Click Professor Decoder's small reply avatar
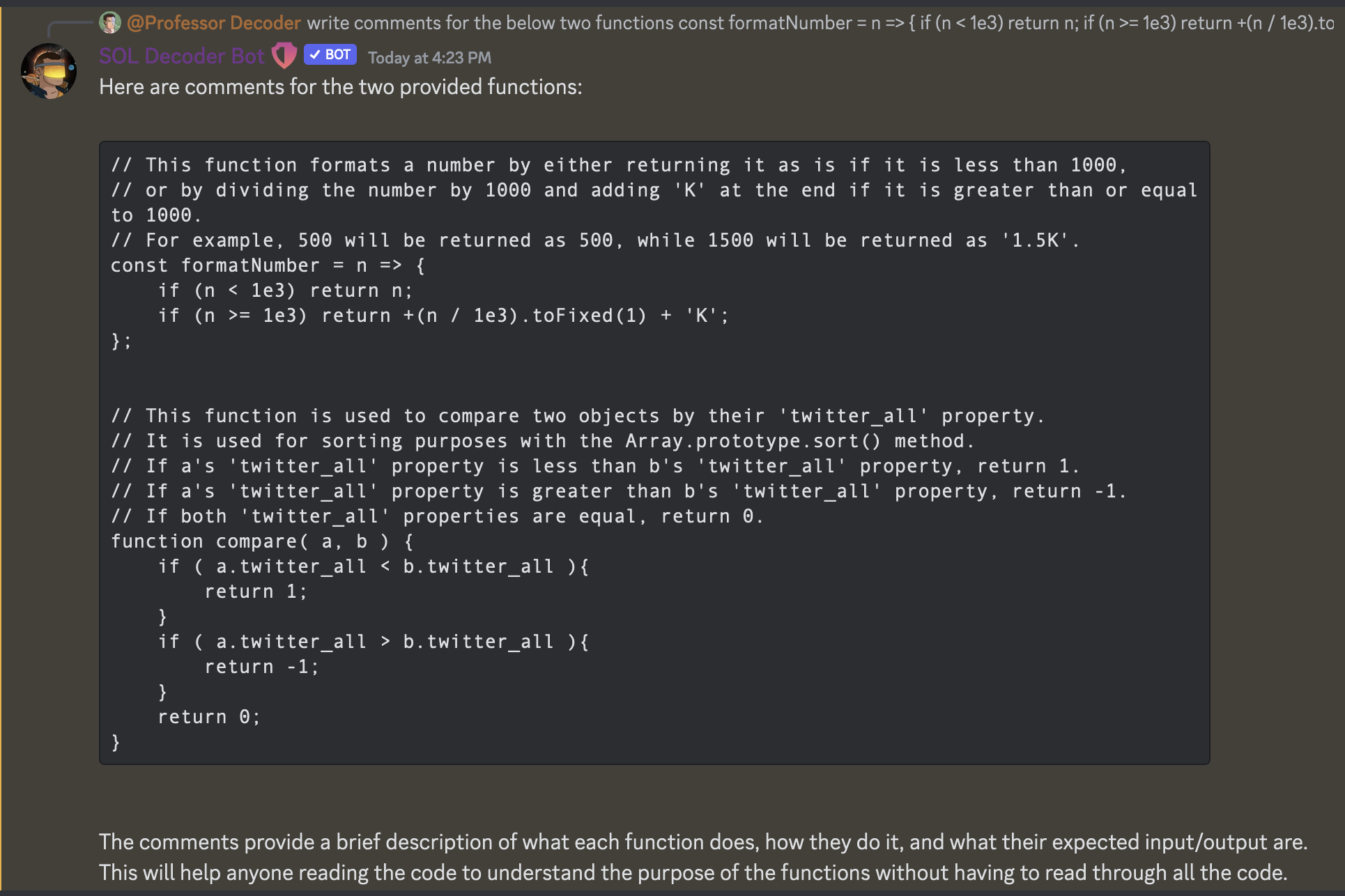1345x896 pixels. [110, 23]
